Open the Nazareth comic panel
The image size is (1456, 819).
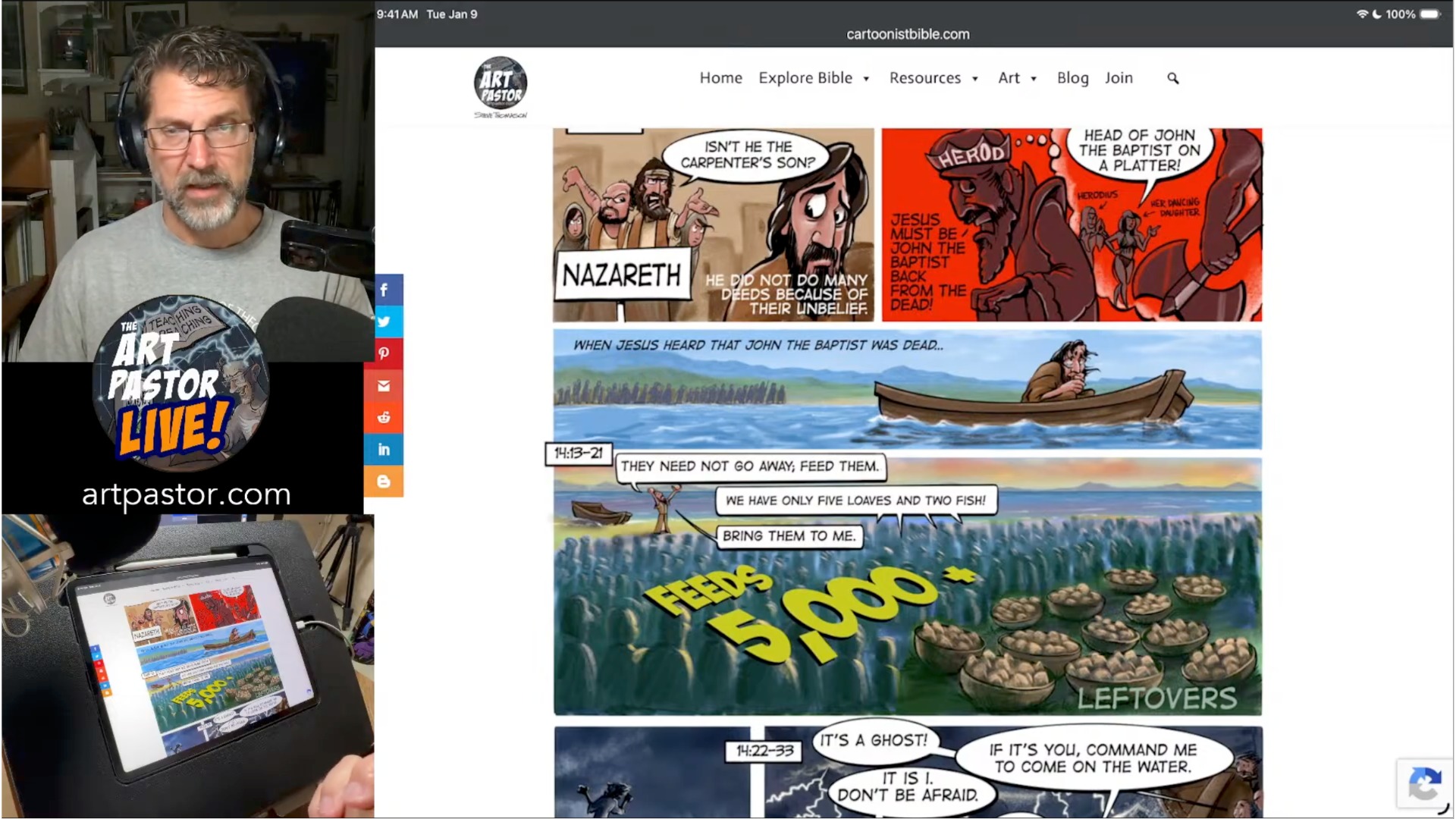(714, 225)
